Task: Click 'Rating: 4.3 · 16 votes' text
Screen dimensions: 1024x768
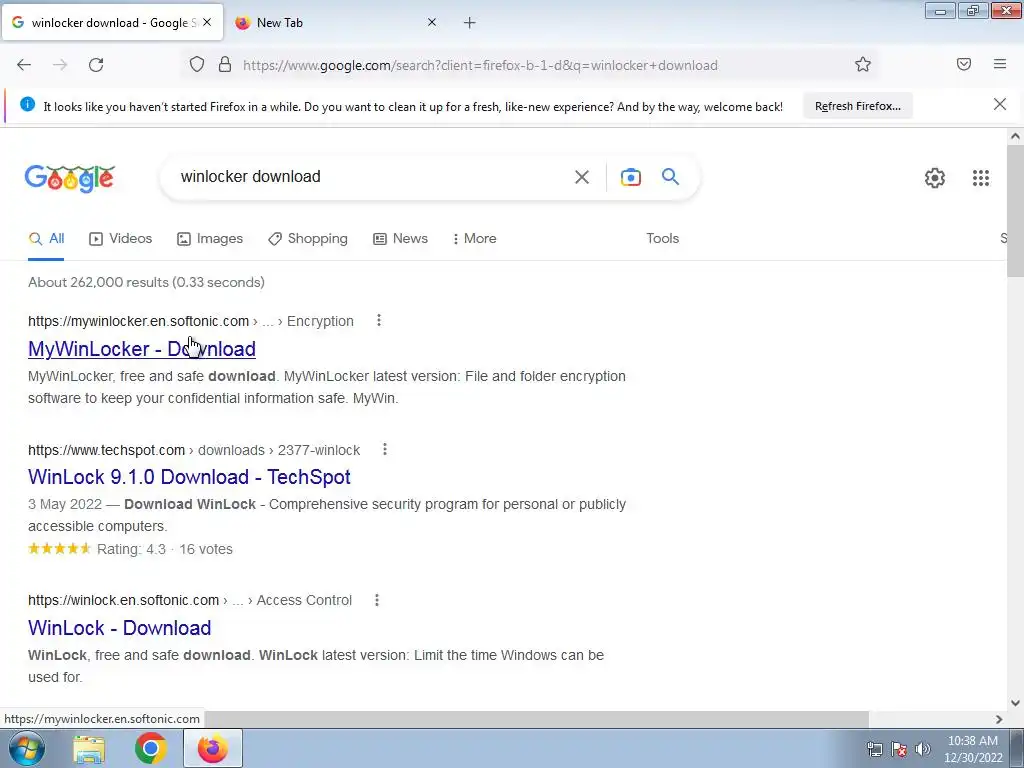Action: pos(165,549)
